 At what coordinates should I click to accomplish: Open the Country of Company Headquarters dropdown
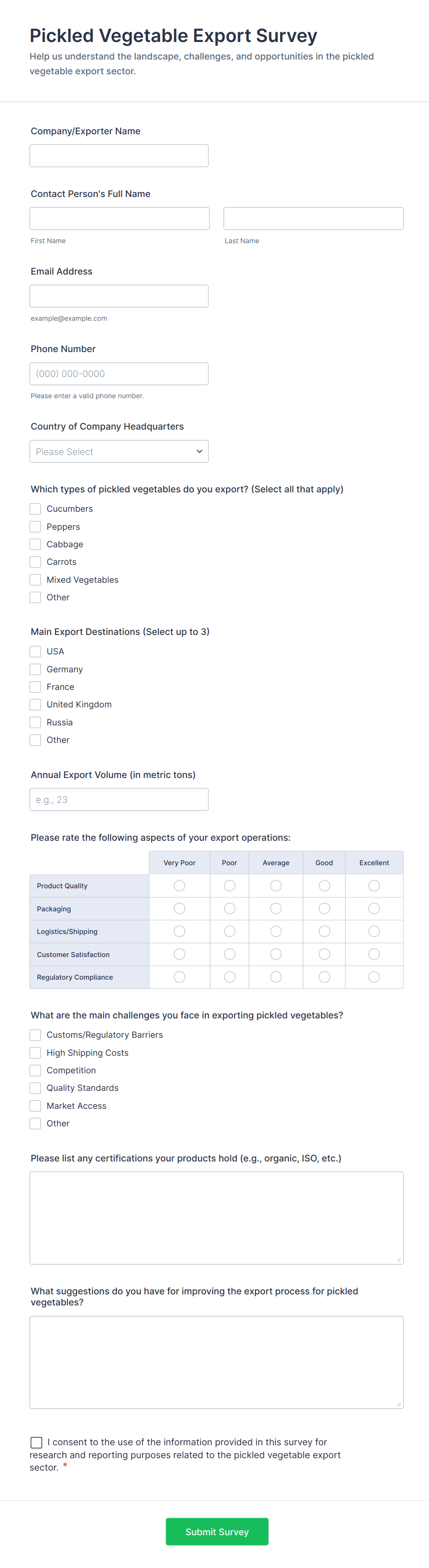tap(119, 451)
